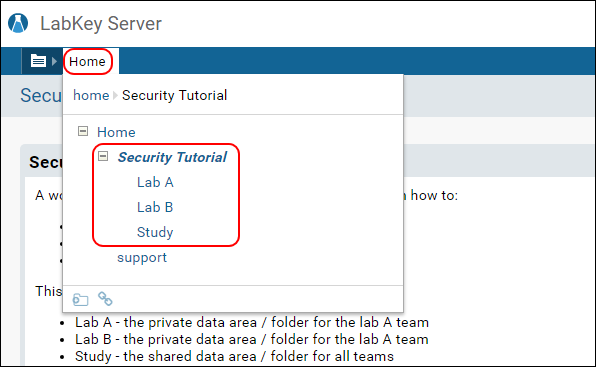Open the support folder

(142, 258)
